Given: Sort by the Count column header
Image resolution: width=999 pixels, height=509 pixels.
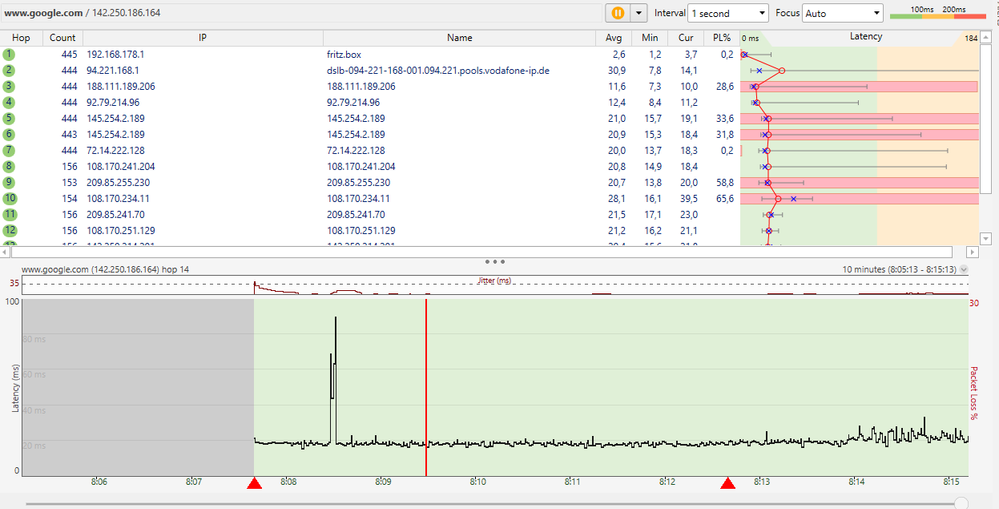Looking at the screenshot, I should tap(62, 38).
